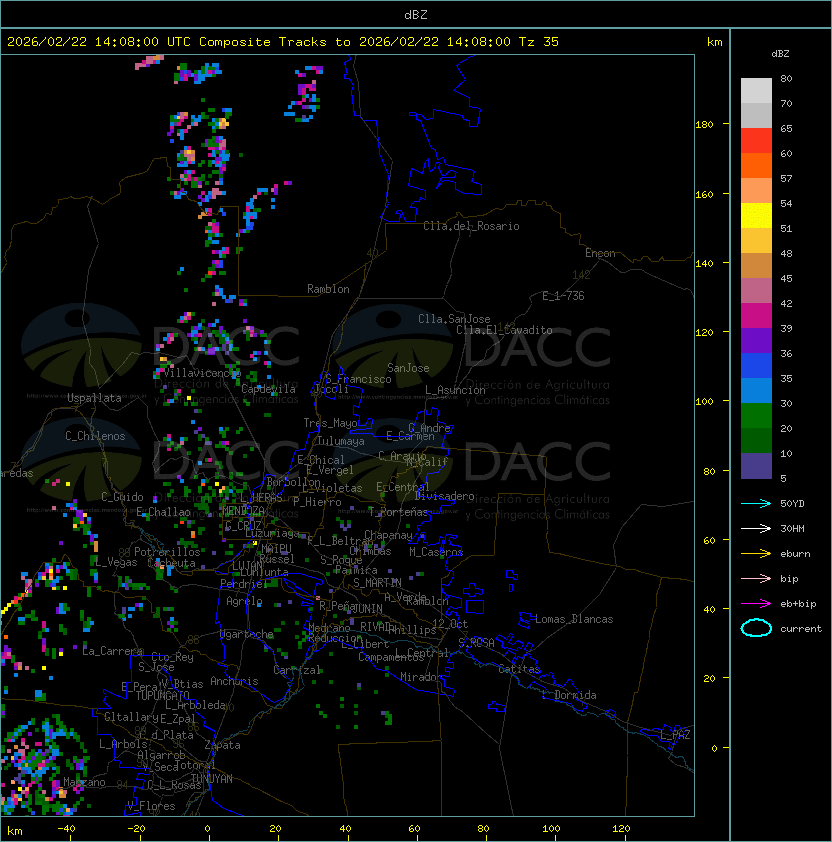The height and width of the screenshot is (842, 832).
Task: Click the orange radar echo near Villavicencio
Action: pyautogui.click(x=163, y=358)
